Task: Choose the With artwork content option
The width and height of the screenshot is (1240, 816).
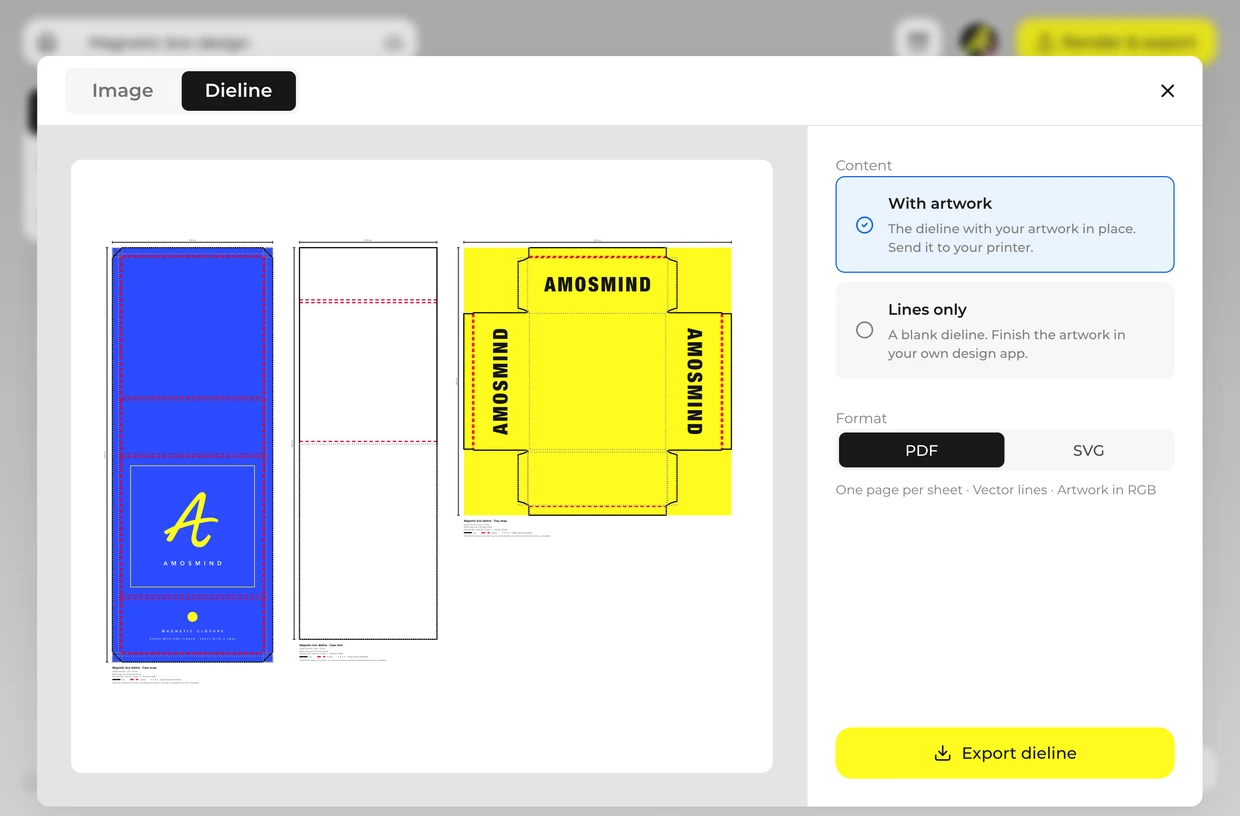Action: (x=1005, y=225)
